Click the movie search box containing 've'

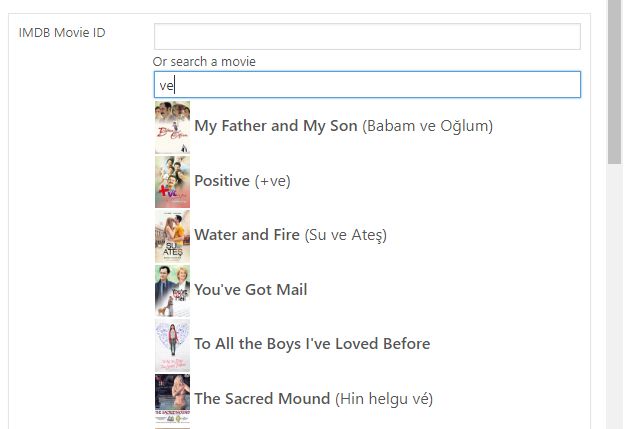(x=367, y=85)
